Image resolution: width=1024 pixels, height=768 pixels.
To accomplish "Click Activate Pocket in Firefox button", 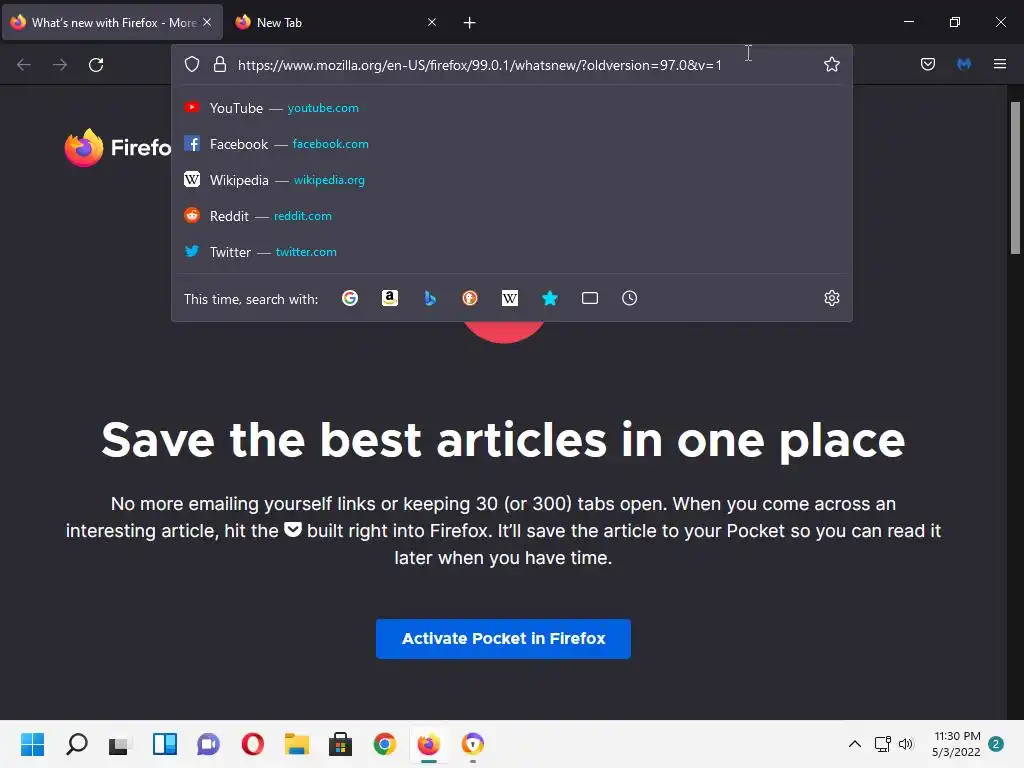I will pyautogui.click(x=503, y=639).
